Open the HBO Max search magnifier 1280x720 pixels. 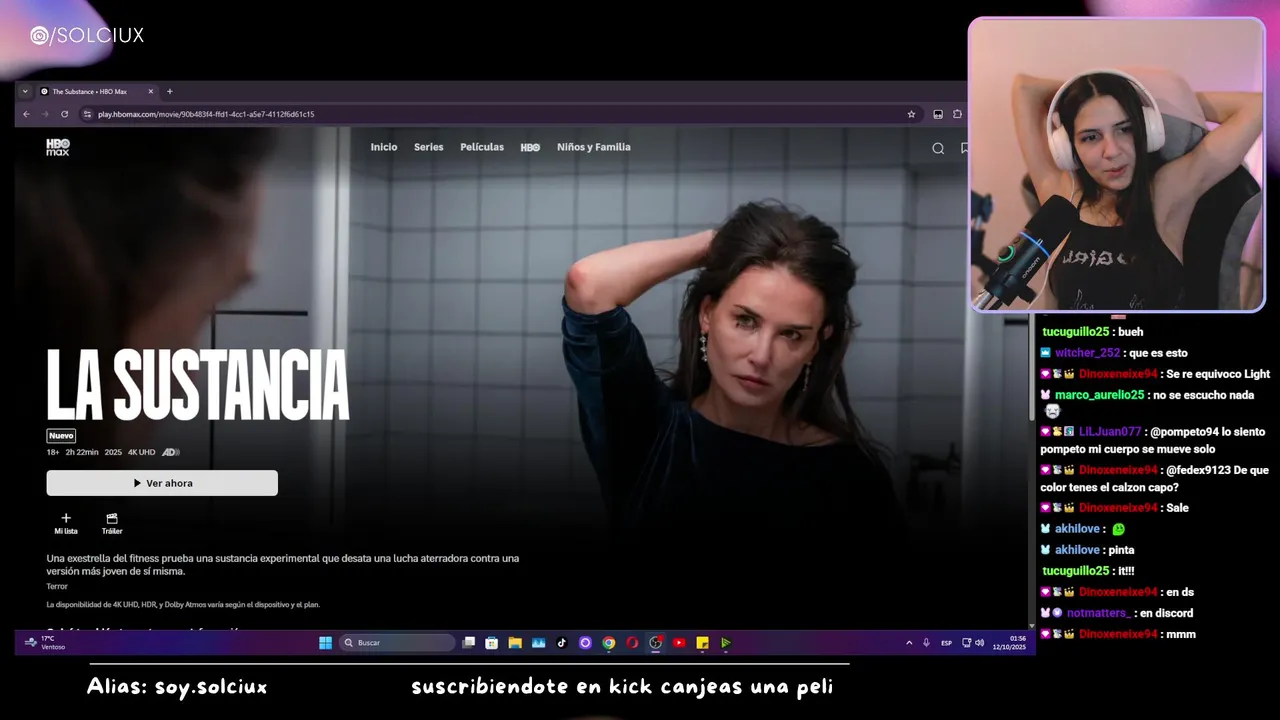click(938, 148)
